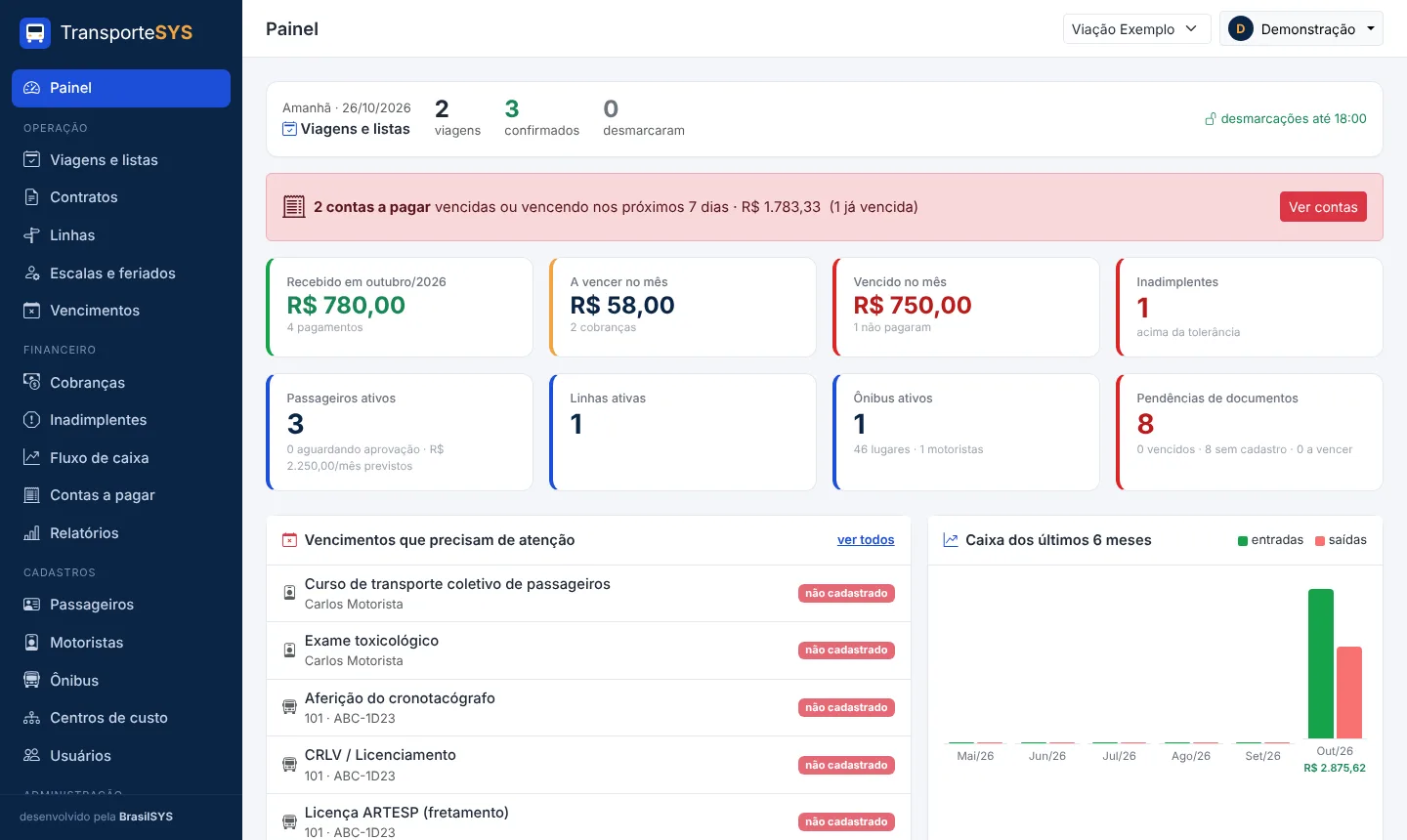The height and width of the screenshot is (840, 1407).
Task: Open the Viação Exemplo company dropdown
Action: [1137, 29]
